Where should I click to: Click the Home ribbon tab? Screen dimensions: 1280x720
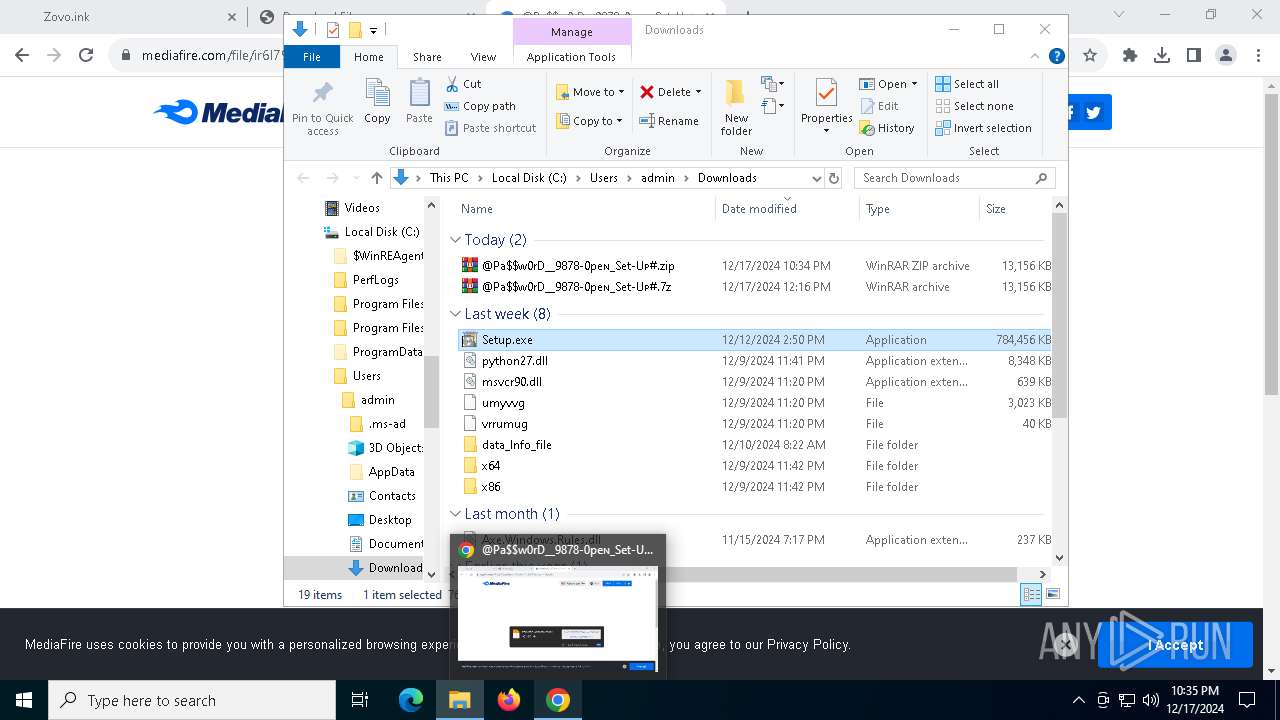(x=369, y=57)
